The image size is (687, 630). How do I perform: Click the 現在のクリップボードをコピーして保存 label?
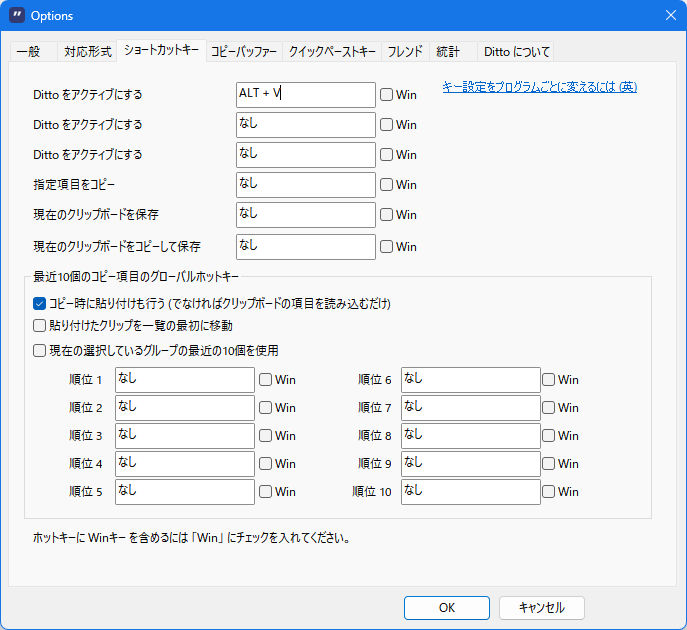(117, 247)
